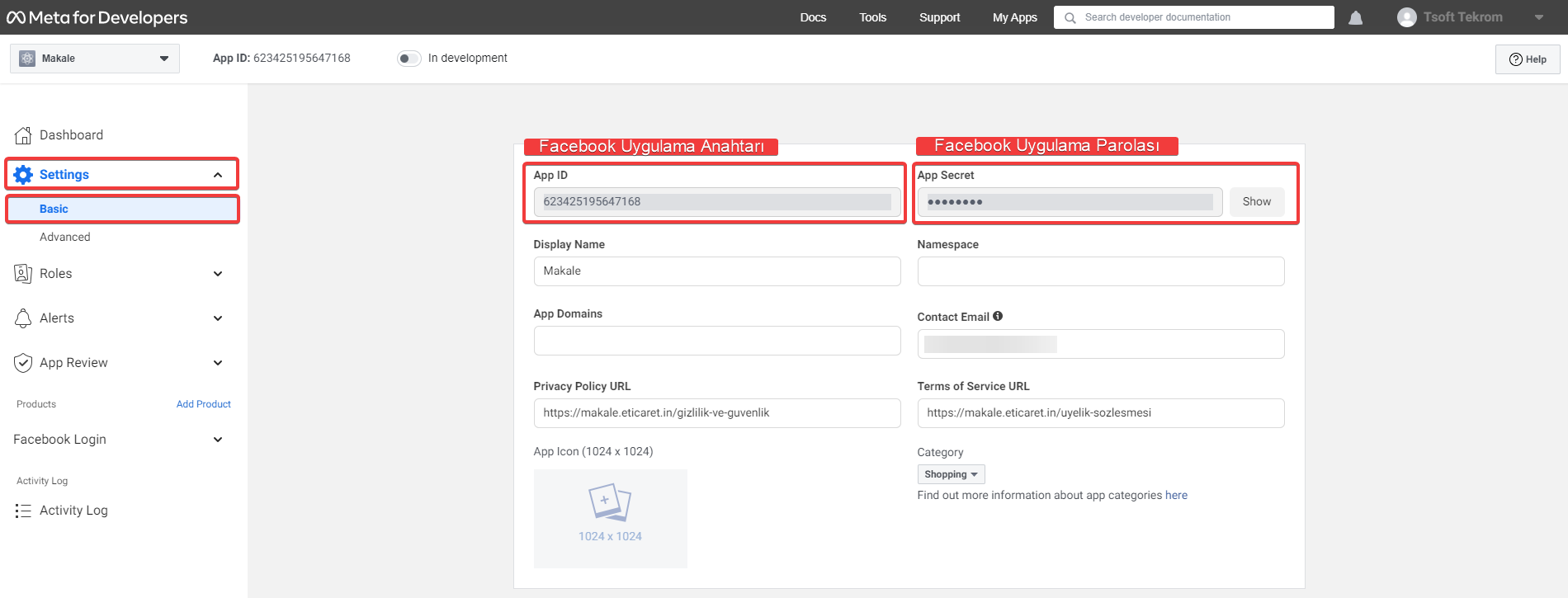
Task: Open the account menu arrow next to Tsoft Tekrom
Action: (1539, 17)
